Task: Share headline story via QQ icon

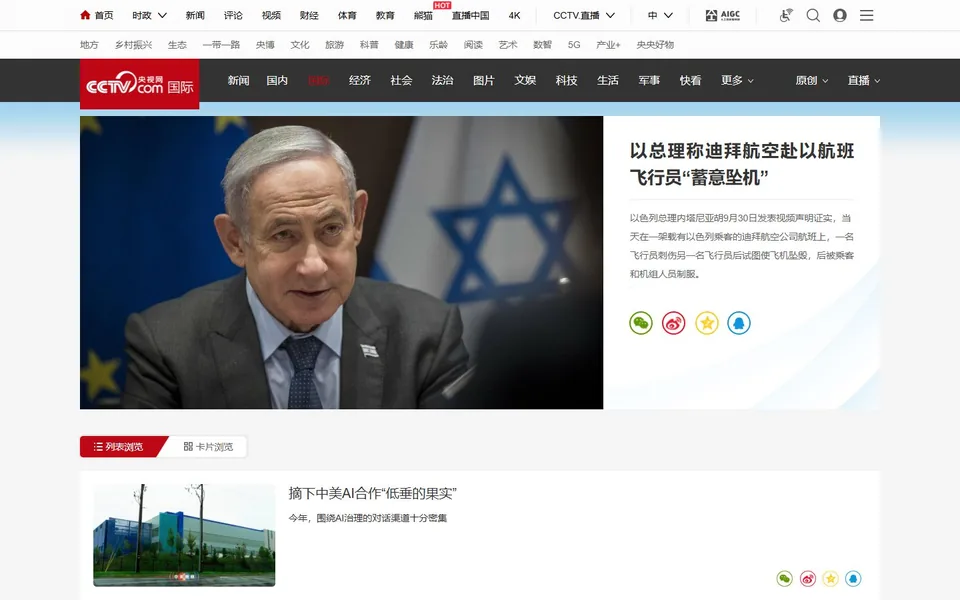Action: (739, 323)
